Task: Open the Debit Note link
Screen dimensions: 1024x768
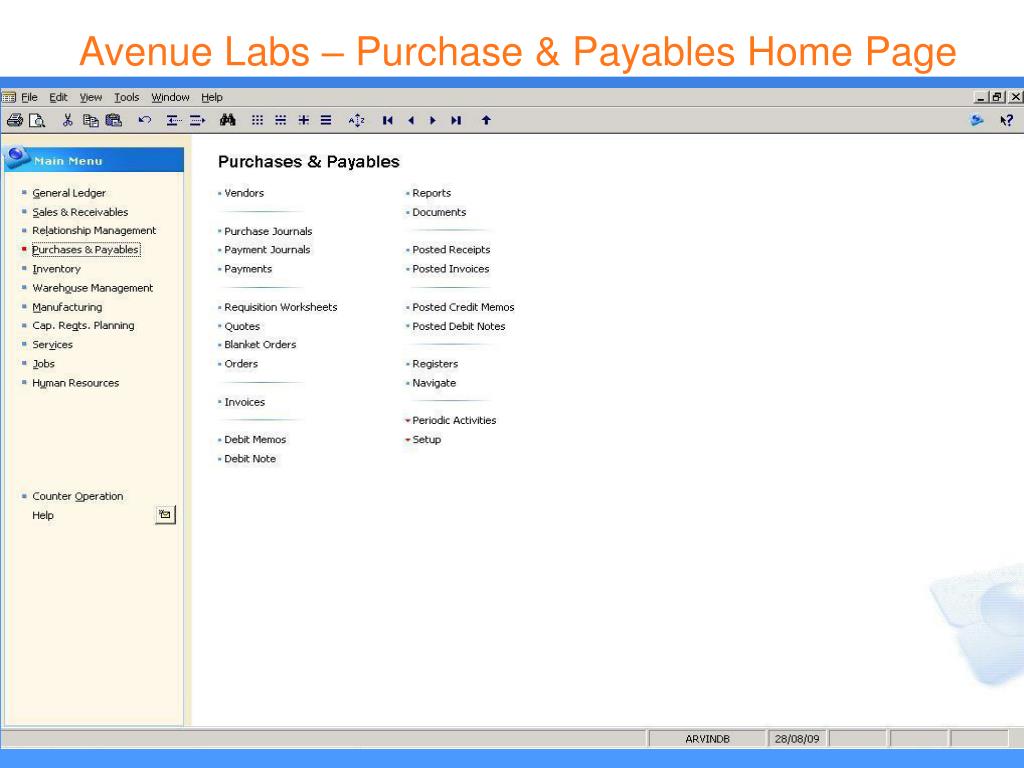Action: pos(250,459)
